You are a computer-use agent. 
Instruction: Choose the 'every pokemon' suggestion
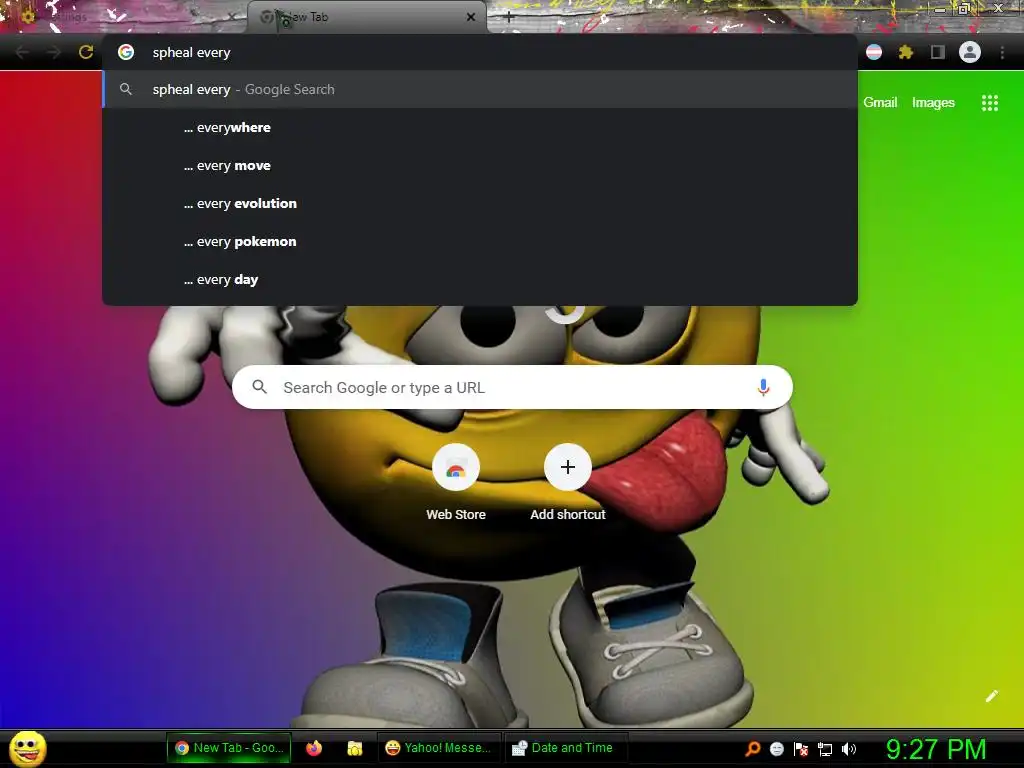point(480,241)
